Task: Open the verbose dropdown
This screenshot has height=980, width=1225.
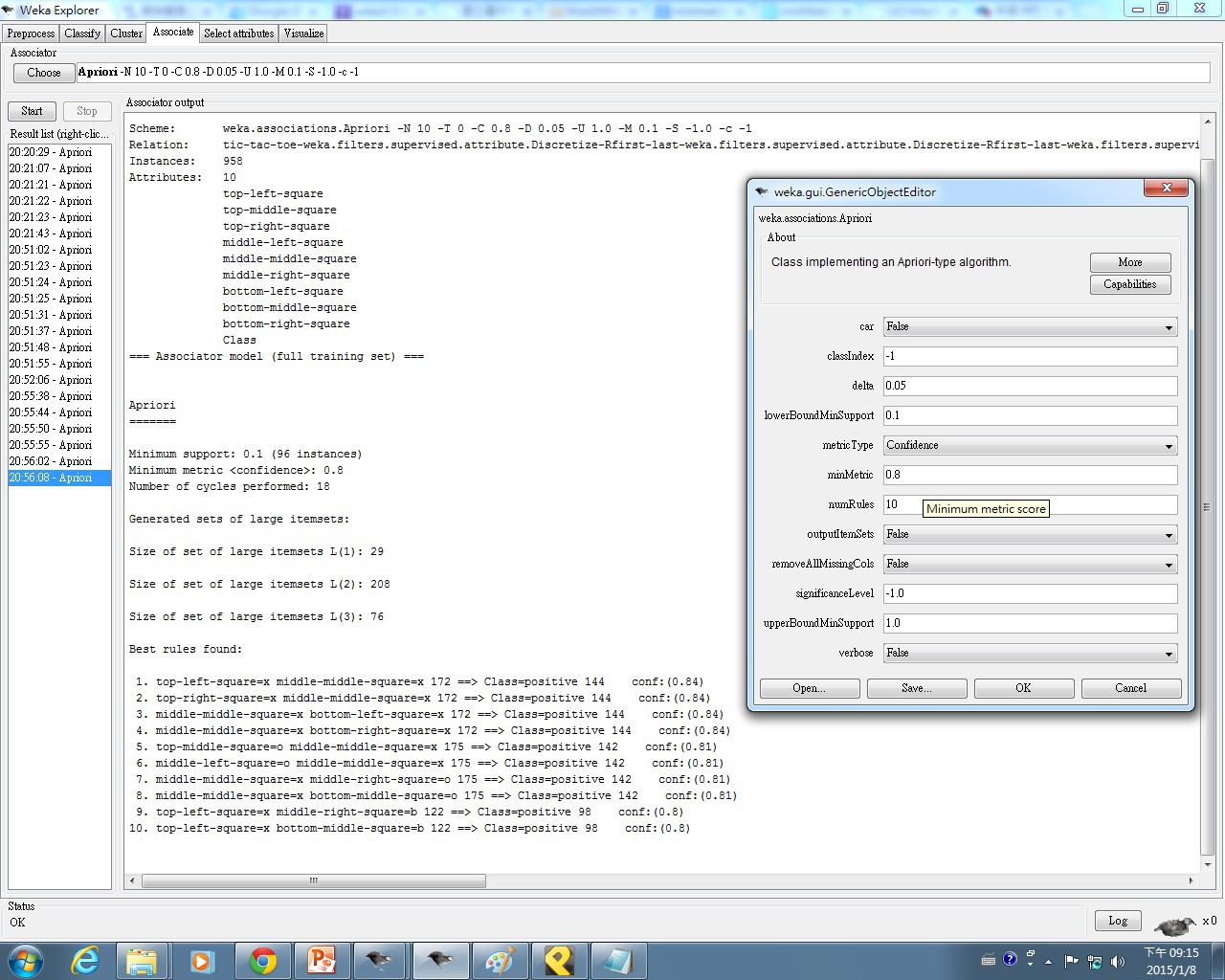Action: pyautogui.click(x=1030, y=653)
